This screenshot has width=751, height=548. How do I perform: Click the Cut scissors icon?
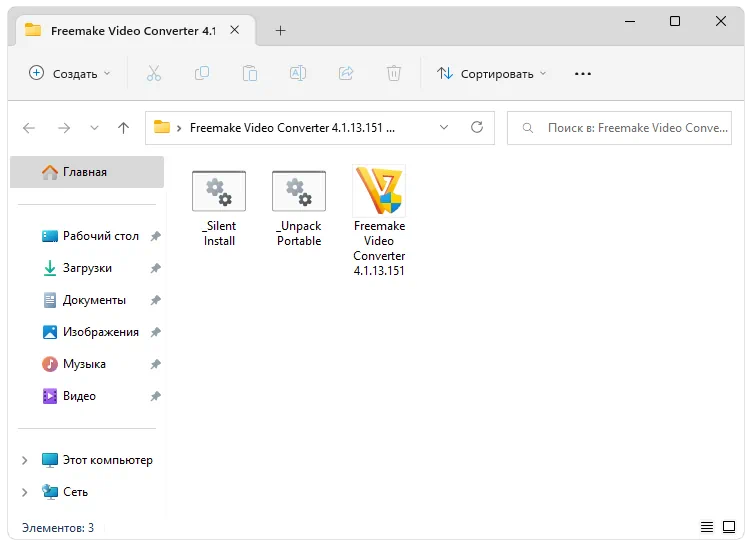coord(154,73)
